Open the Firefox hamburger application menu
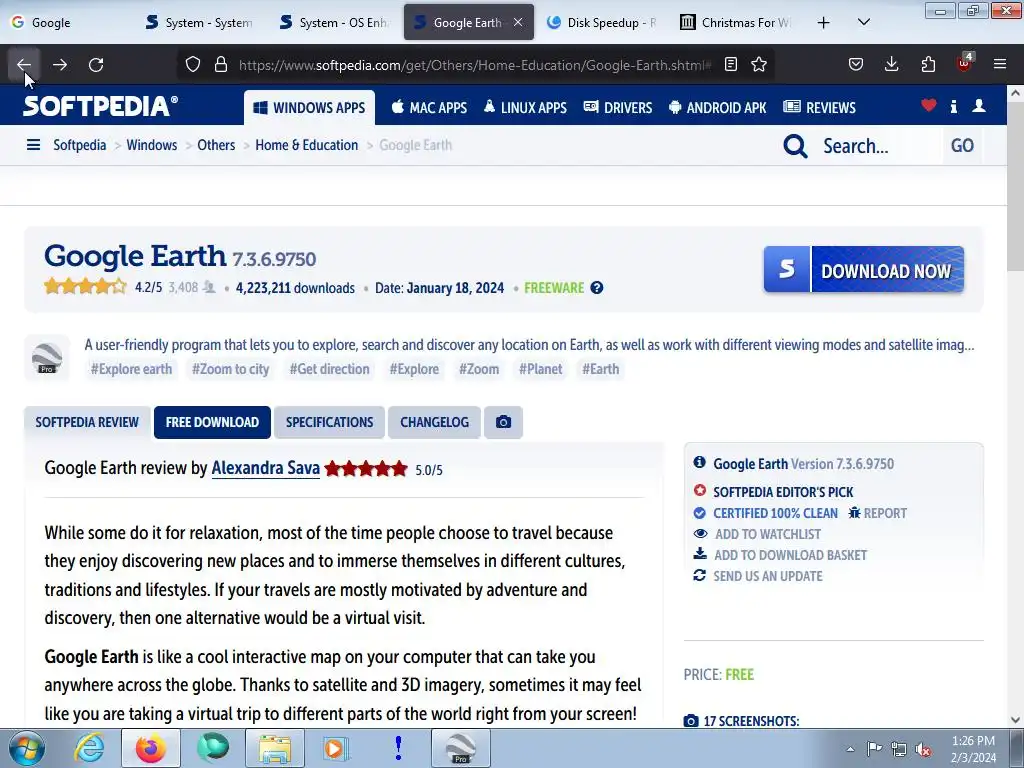This screenshot has height=768, width=1024. click(x=1000, y=64)
